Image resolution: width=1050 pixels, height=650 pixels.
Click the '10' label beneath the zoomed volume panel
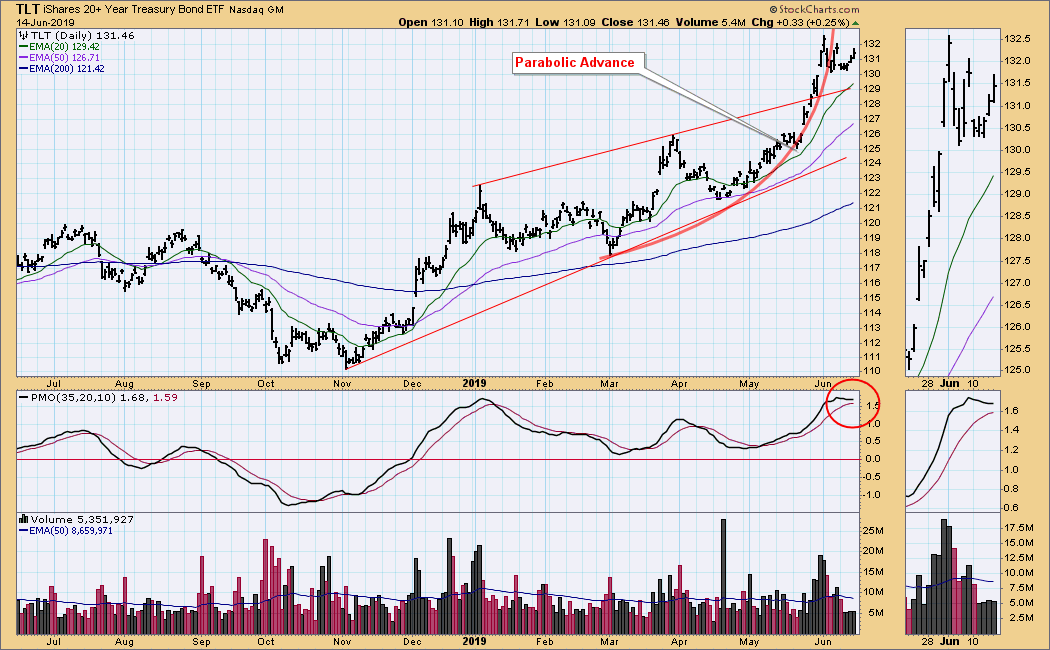point(973,641)
